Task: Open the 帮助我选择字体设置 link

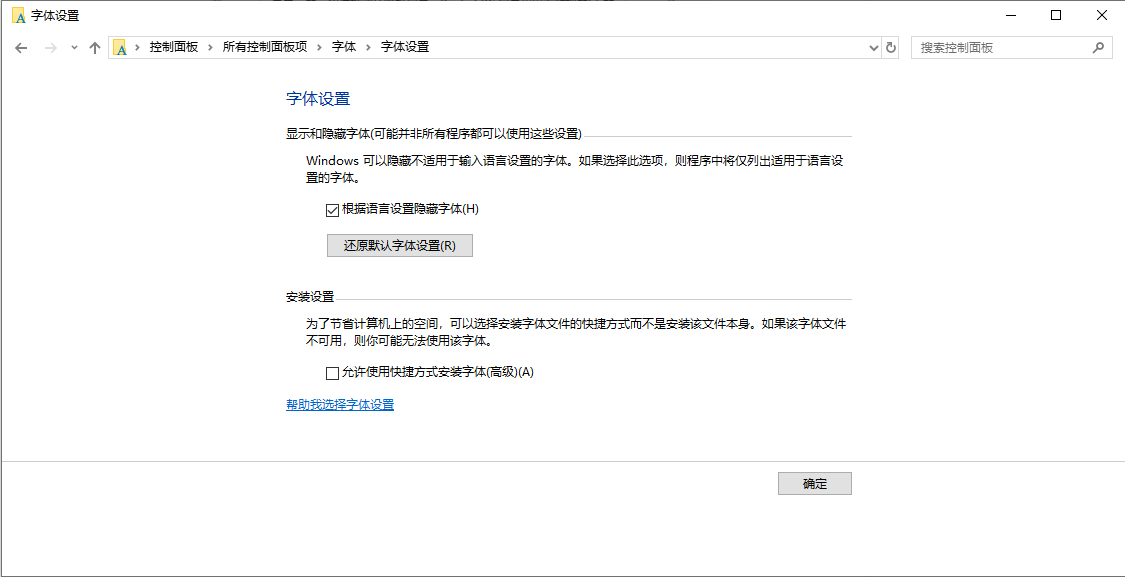Action: (x=340, y=405)
